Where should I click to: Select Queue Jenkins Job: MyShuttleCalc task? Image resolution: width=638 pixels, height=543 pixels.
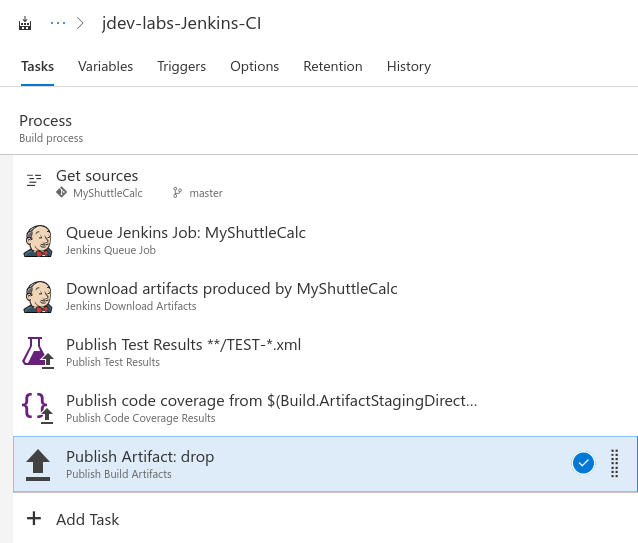[x=325, y=240]
